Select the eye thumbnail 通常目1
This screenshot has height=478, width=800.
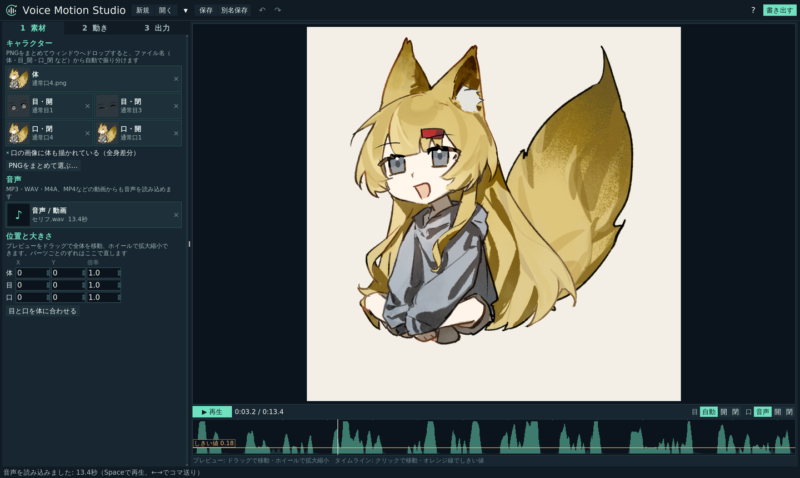pyautogui.click(x=18, y=106)
